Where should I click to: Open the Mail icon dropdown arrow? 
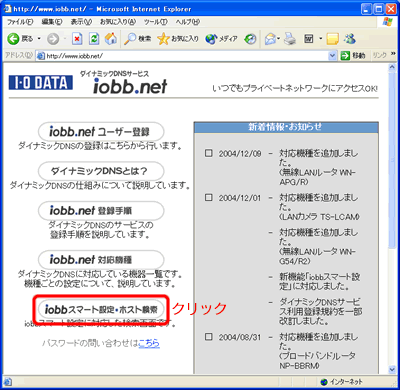click(278, 39)
